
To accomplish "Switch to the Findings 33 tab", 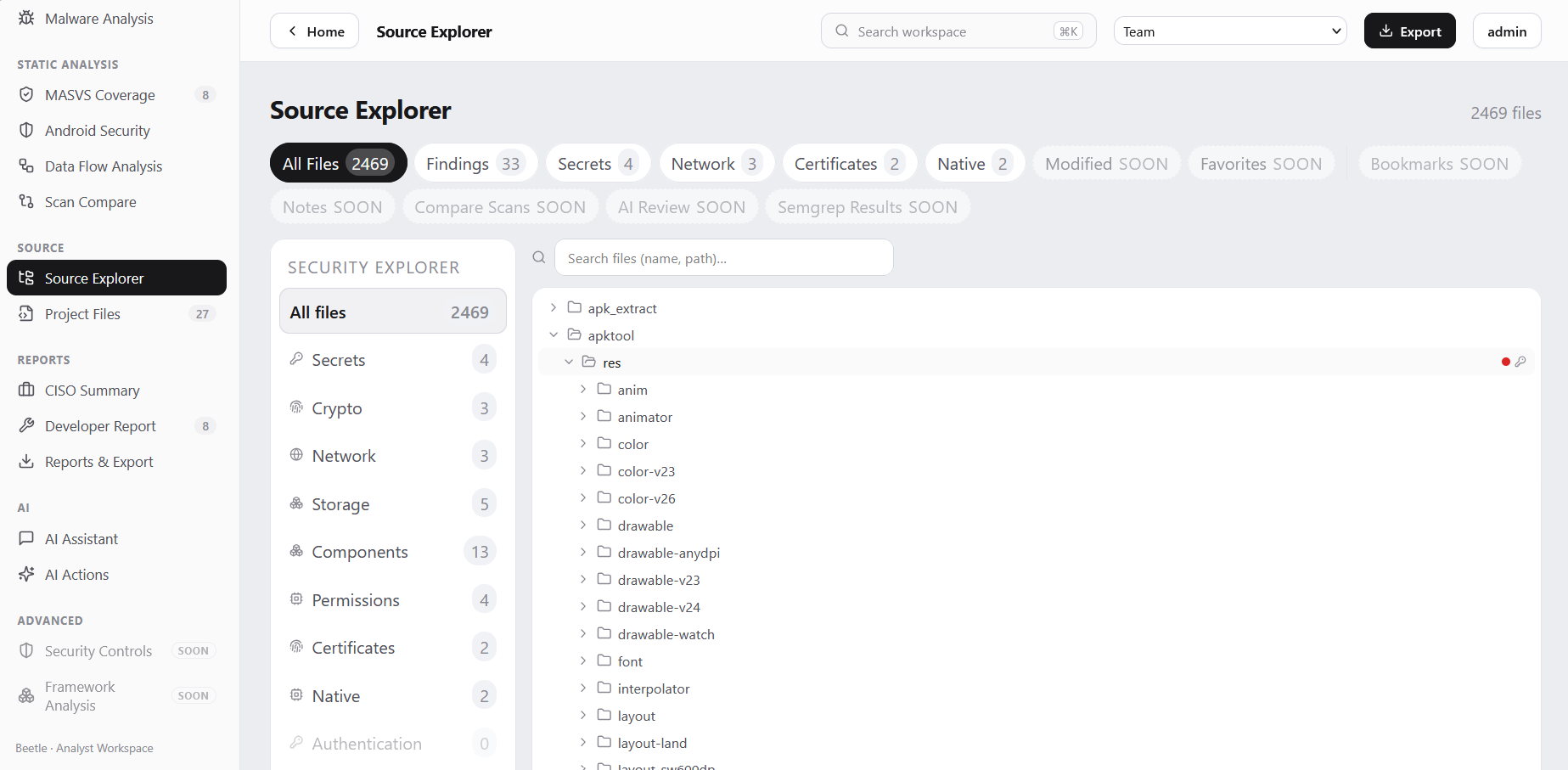I will click(475, 163).
